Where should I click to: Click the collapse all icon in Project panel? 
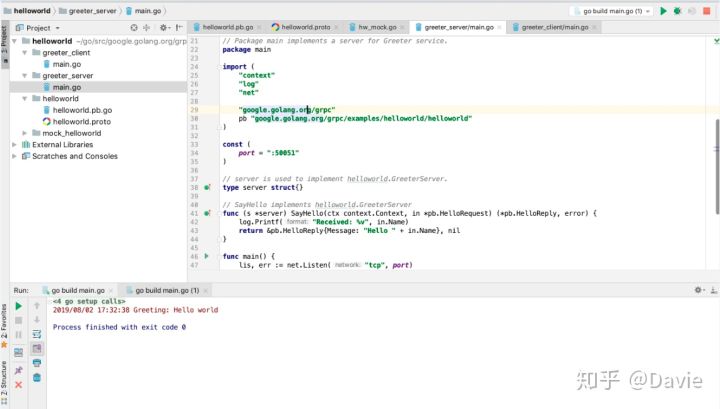tap(146, 28)
